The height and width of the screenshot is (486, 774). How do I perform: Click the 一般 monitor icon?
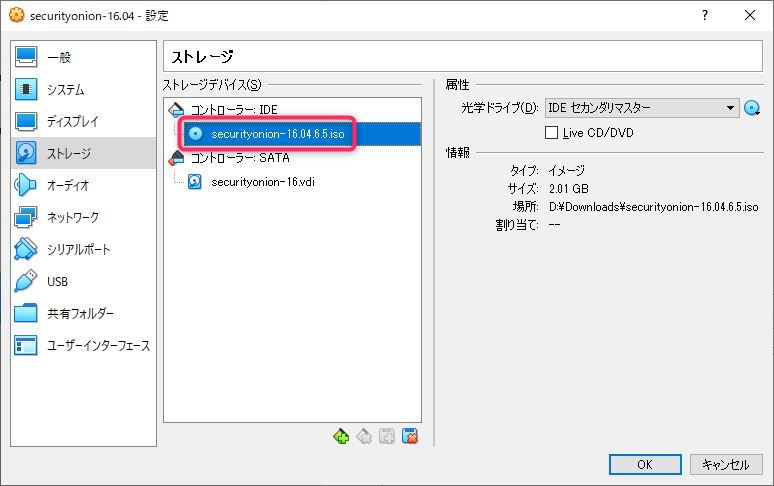(x=26, y=57)
